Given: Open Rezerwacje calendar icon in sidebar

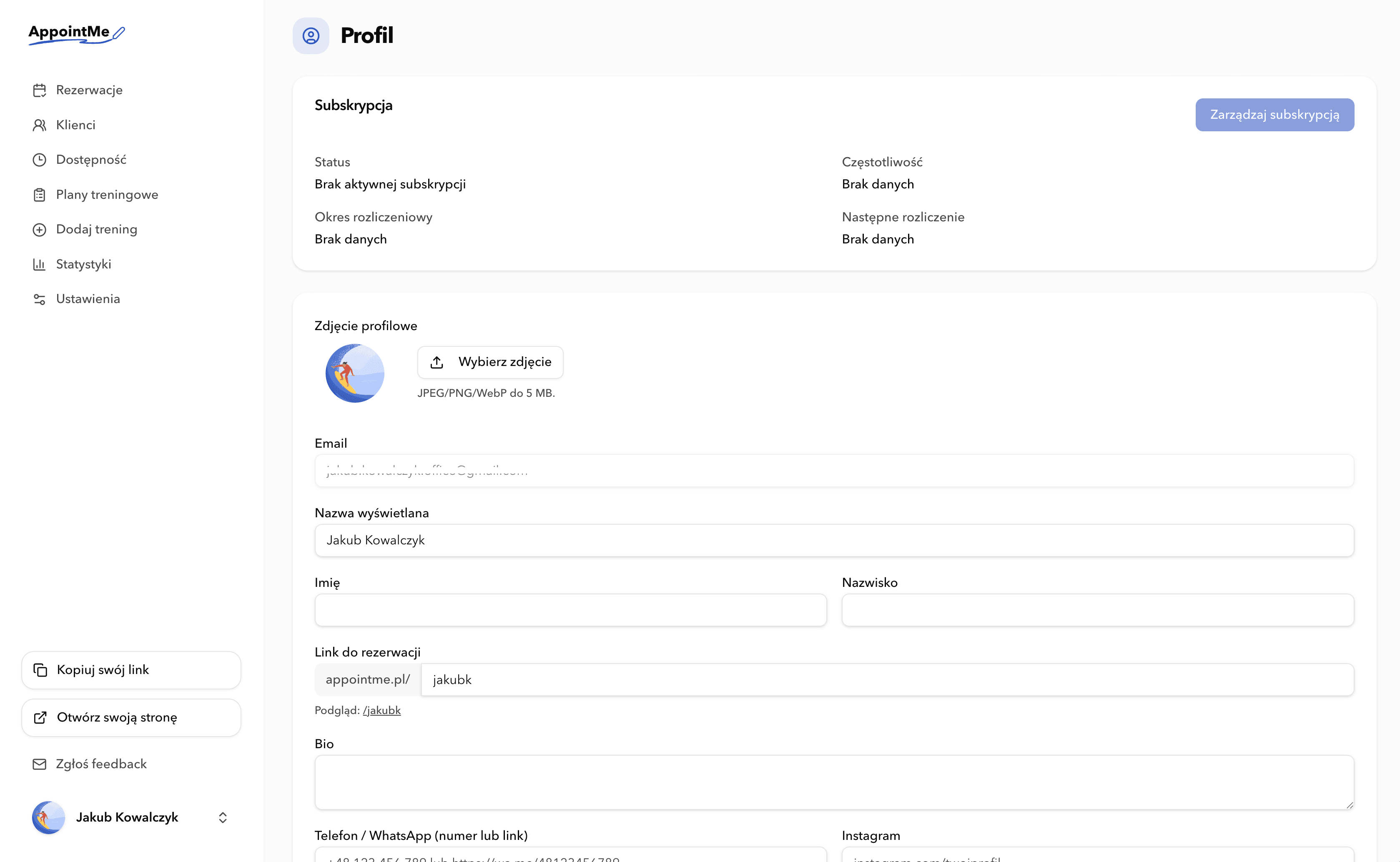Looking at the screenshot, I should tap(39, 90).
